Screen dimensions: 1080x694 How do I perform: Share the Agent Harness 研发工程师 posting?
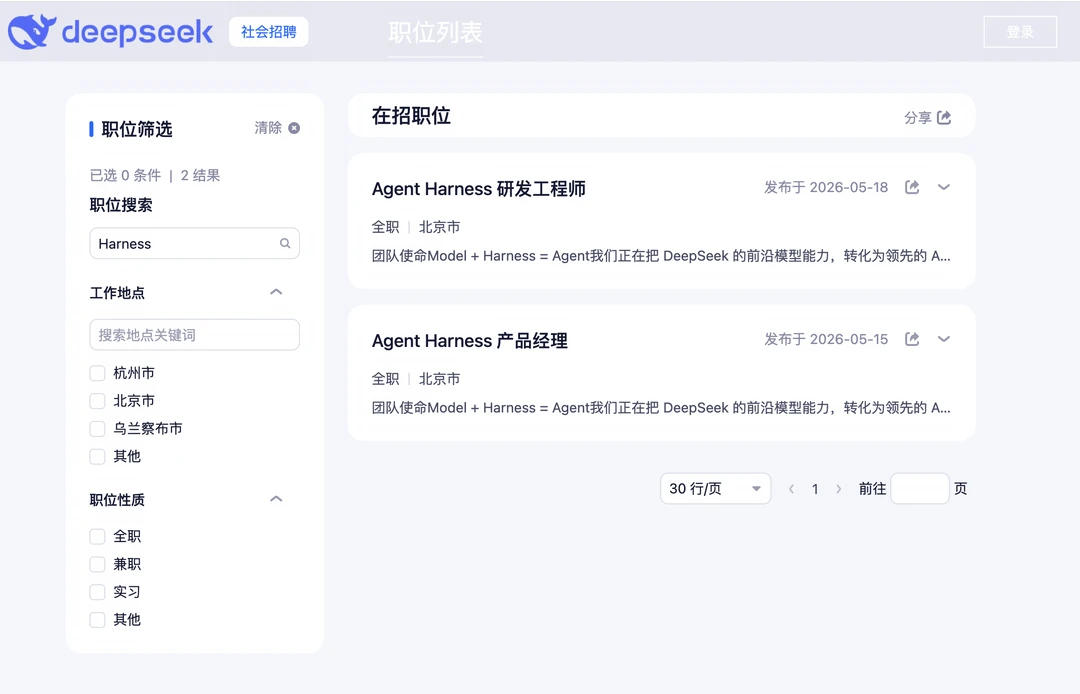pos(912,187)
